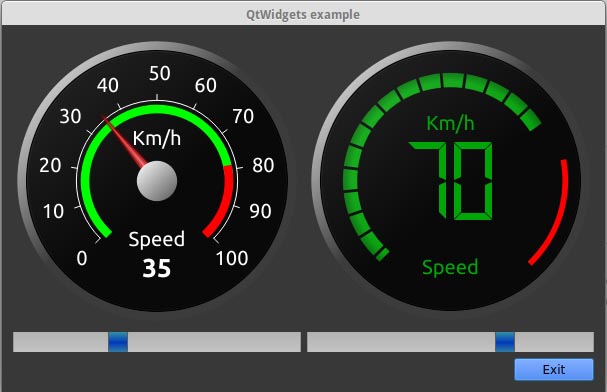
Task: Click the 10 mark on the analog dial
Action: pyautogui.click(x=53, y=211)
